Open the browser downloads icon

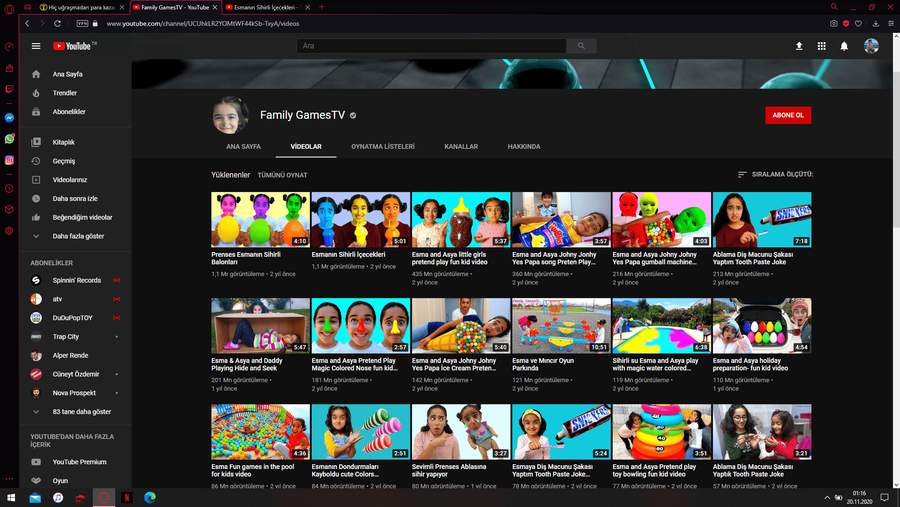(x=875, y=24)
